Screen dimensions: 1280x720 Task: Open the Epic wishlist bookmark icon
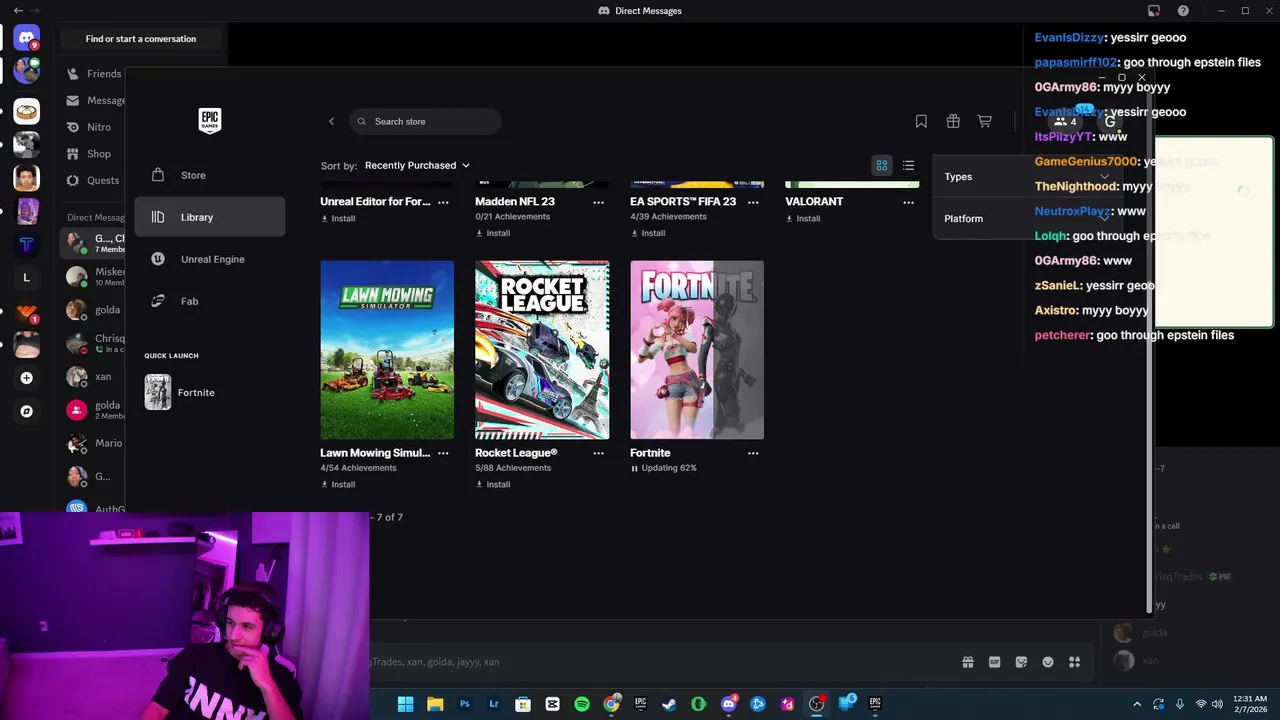click(921, 122)
